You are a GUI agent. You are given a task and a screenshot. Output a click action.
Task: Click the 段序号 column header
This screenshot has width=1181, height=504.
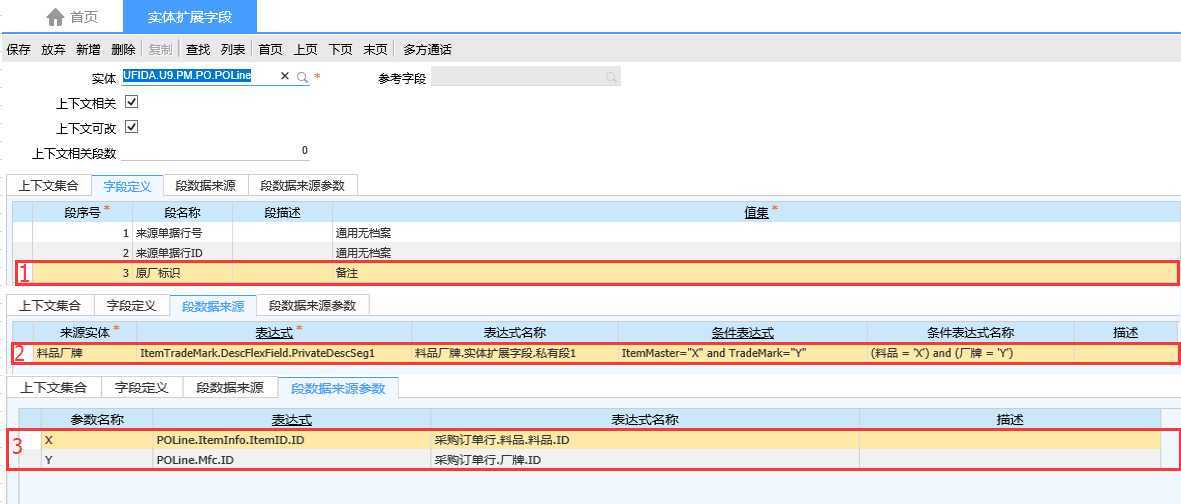point(83,212)
